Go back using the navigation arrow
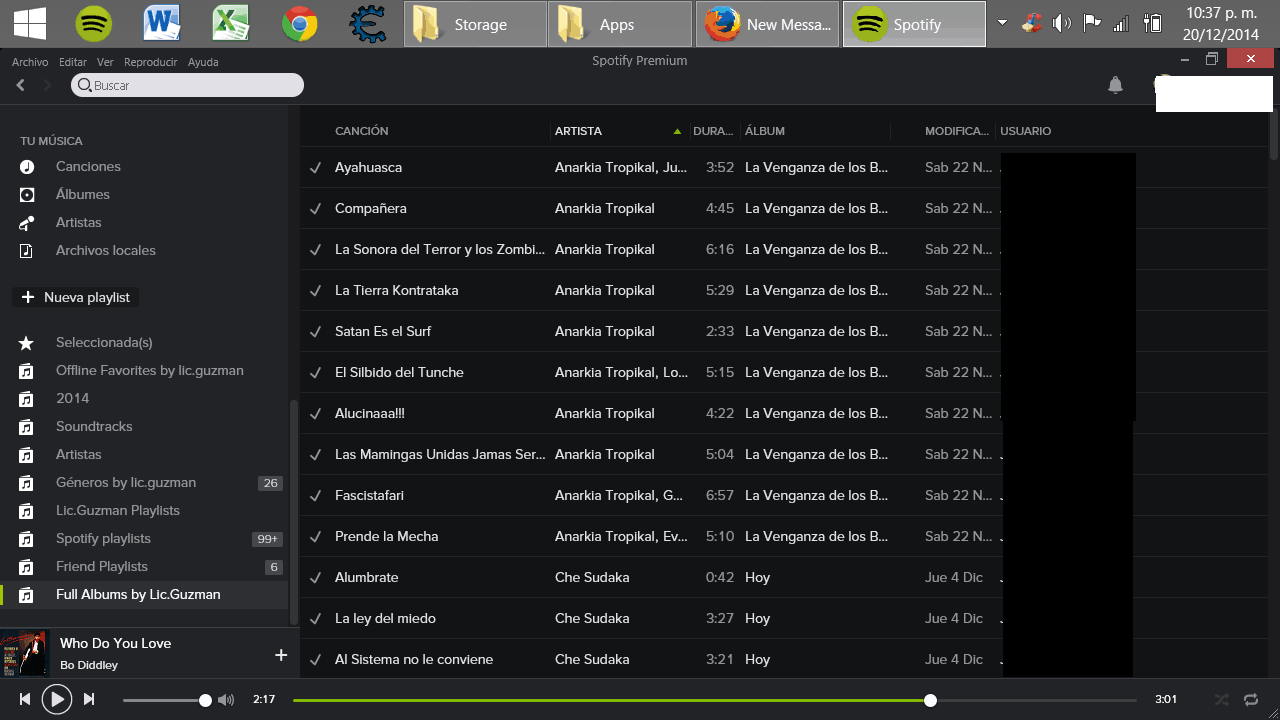This screenshot has height=720, width=1280. 21,86
